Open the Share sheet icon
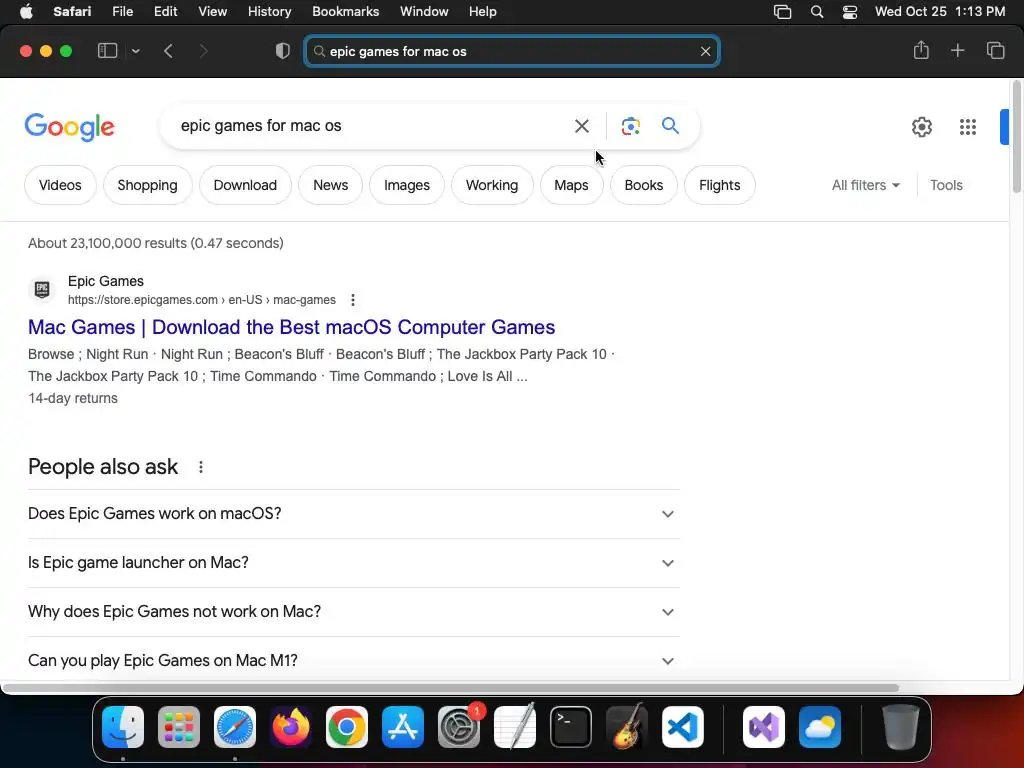The width and height of the screenshot is (1024, 768). (921, 50)
